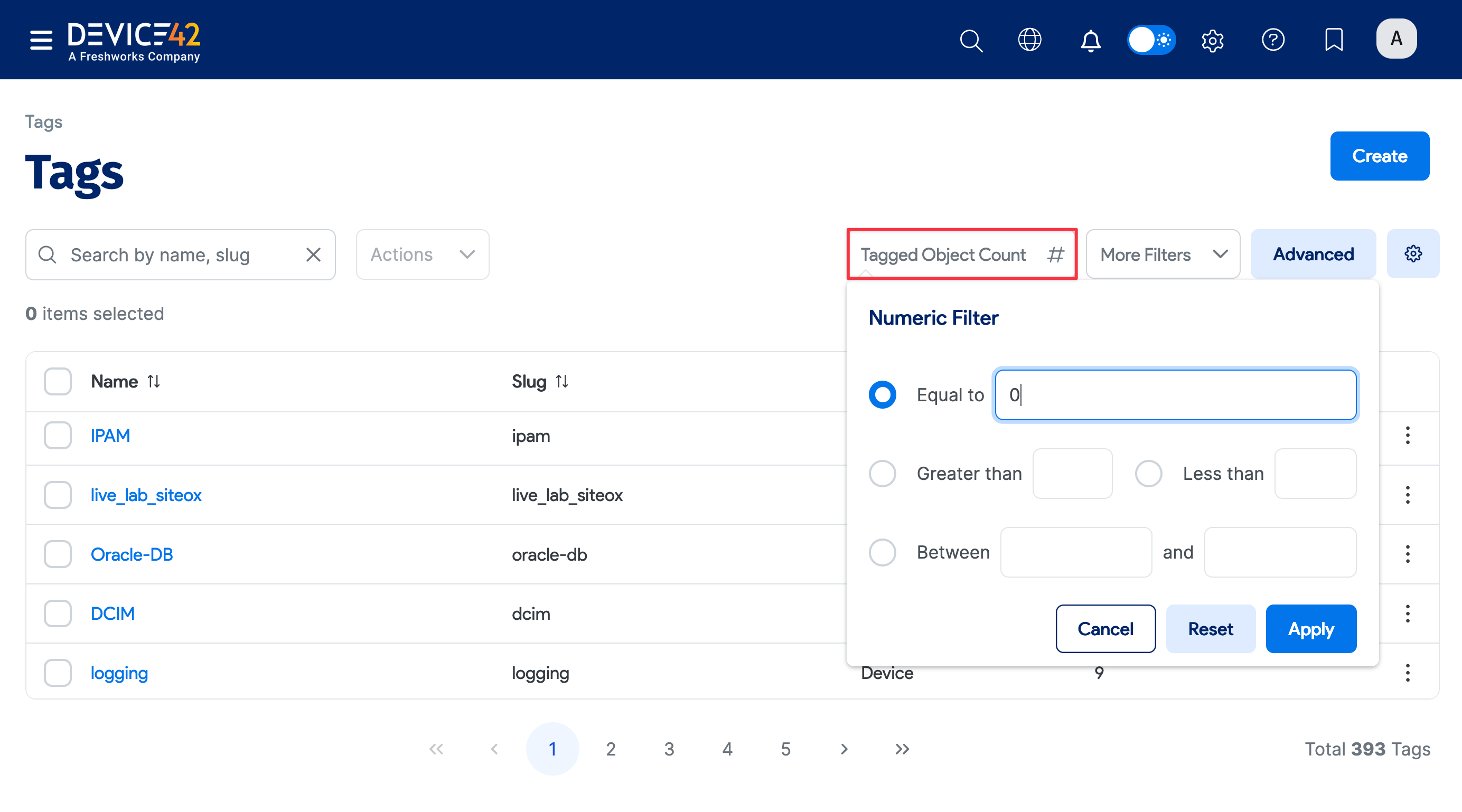Click the bookmark icon in header

pos(1334,40)
